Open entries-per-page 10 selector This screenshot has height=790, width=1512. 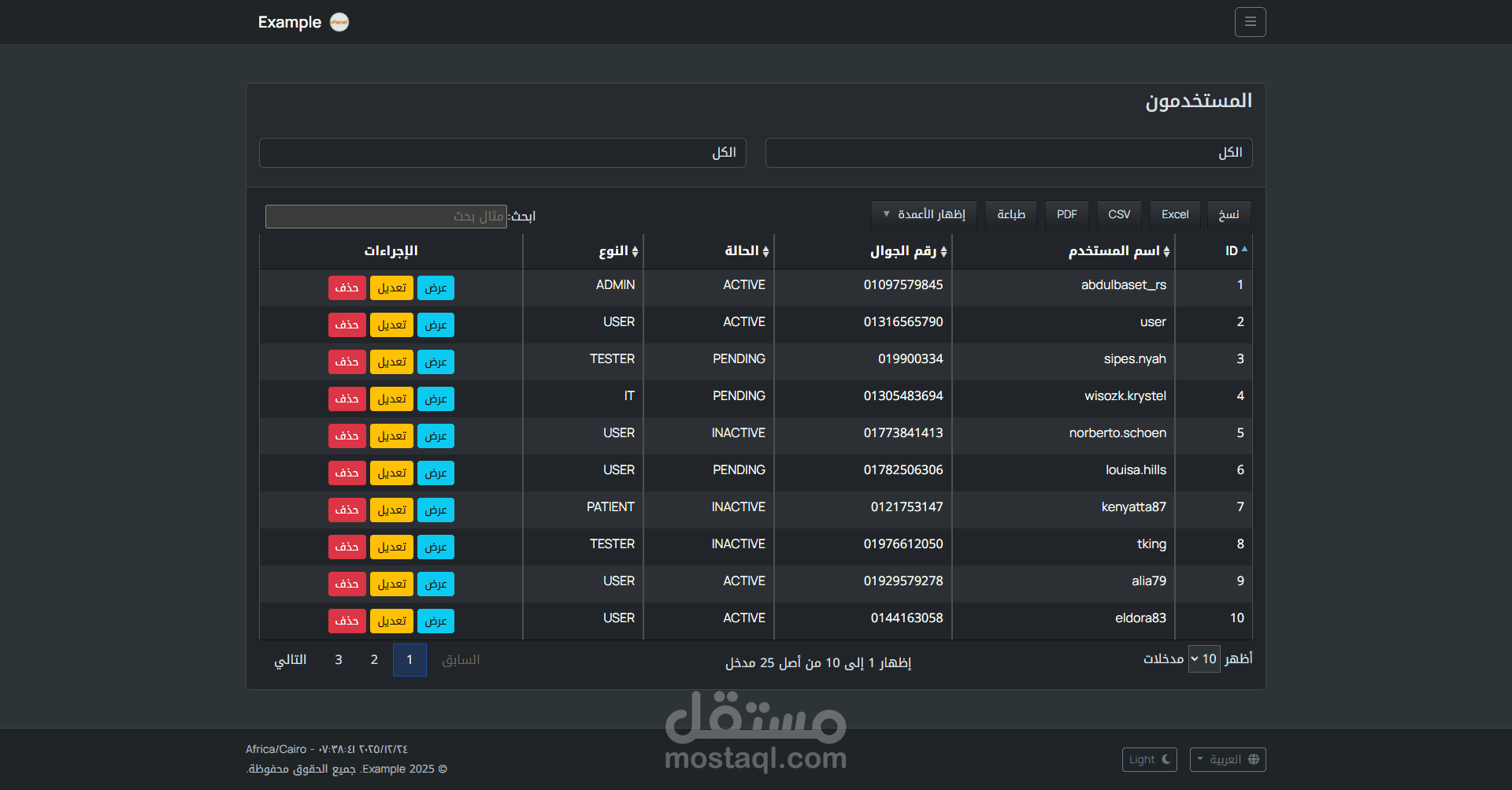1204,658
